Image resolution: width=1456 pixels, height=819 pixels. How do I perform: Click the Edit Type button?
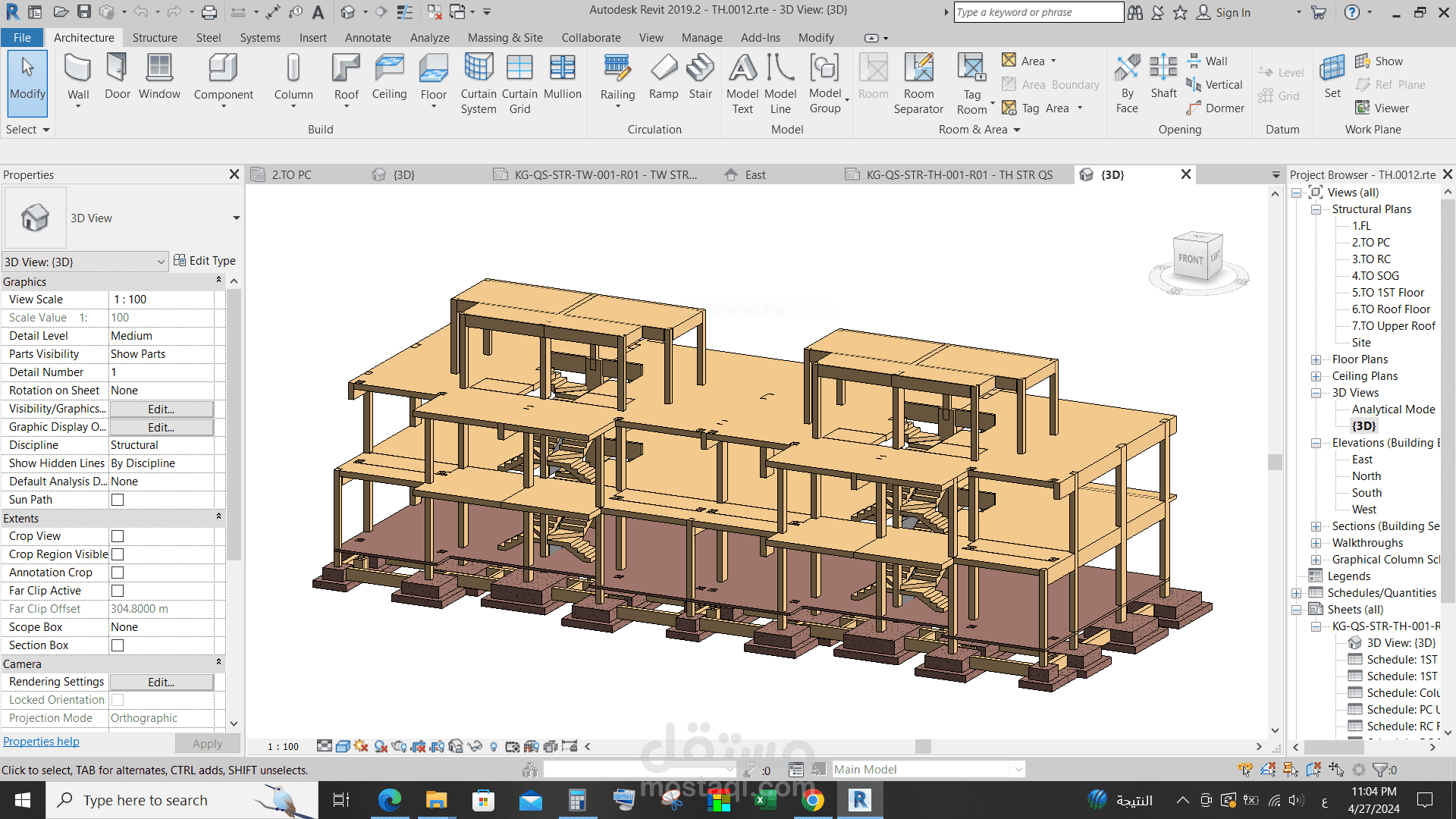[205, 260]
